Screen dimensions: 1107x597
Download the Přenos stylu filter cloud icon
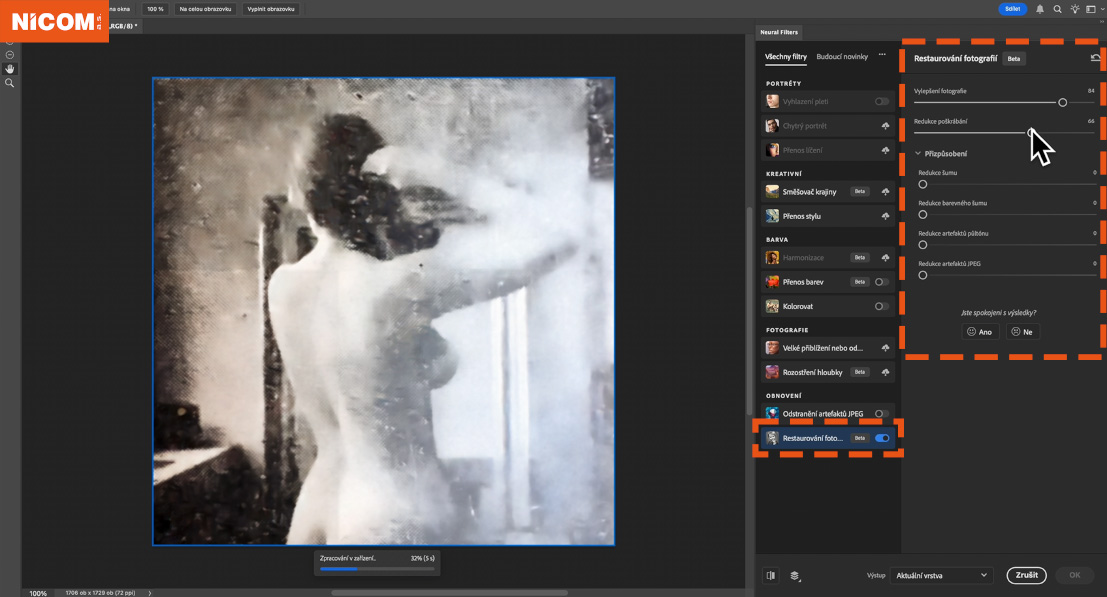885,216
